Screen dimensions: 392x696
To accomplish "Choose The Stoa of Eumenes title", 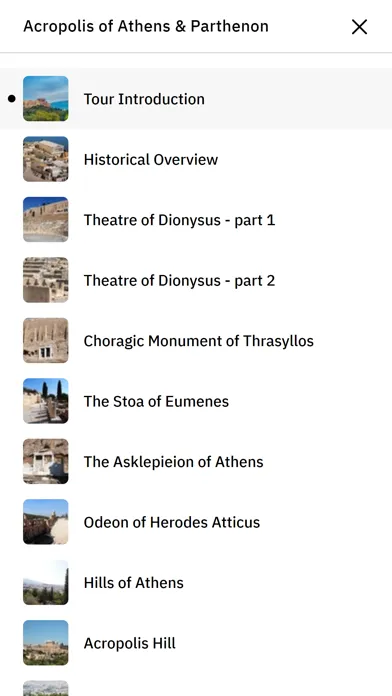I will [156, 401].
